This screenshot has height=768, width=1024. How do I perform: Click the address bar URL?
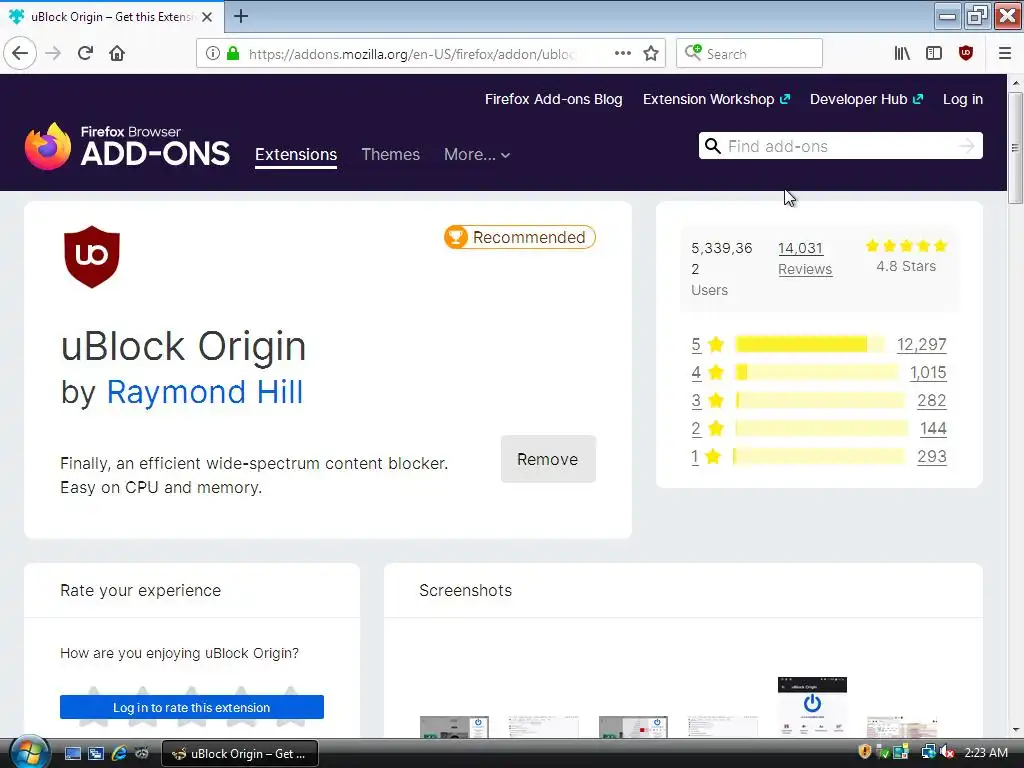click(x=411, y=54)
